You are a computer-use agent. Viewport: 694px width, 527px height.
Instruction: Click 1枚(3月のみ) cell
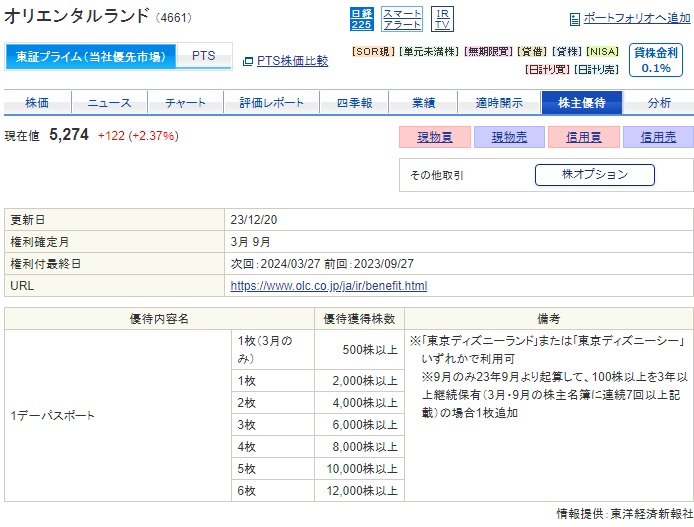tap(273, 350)
